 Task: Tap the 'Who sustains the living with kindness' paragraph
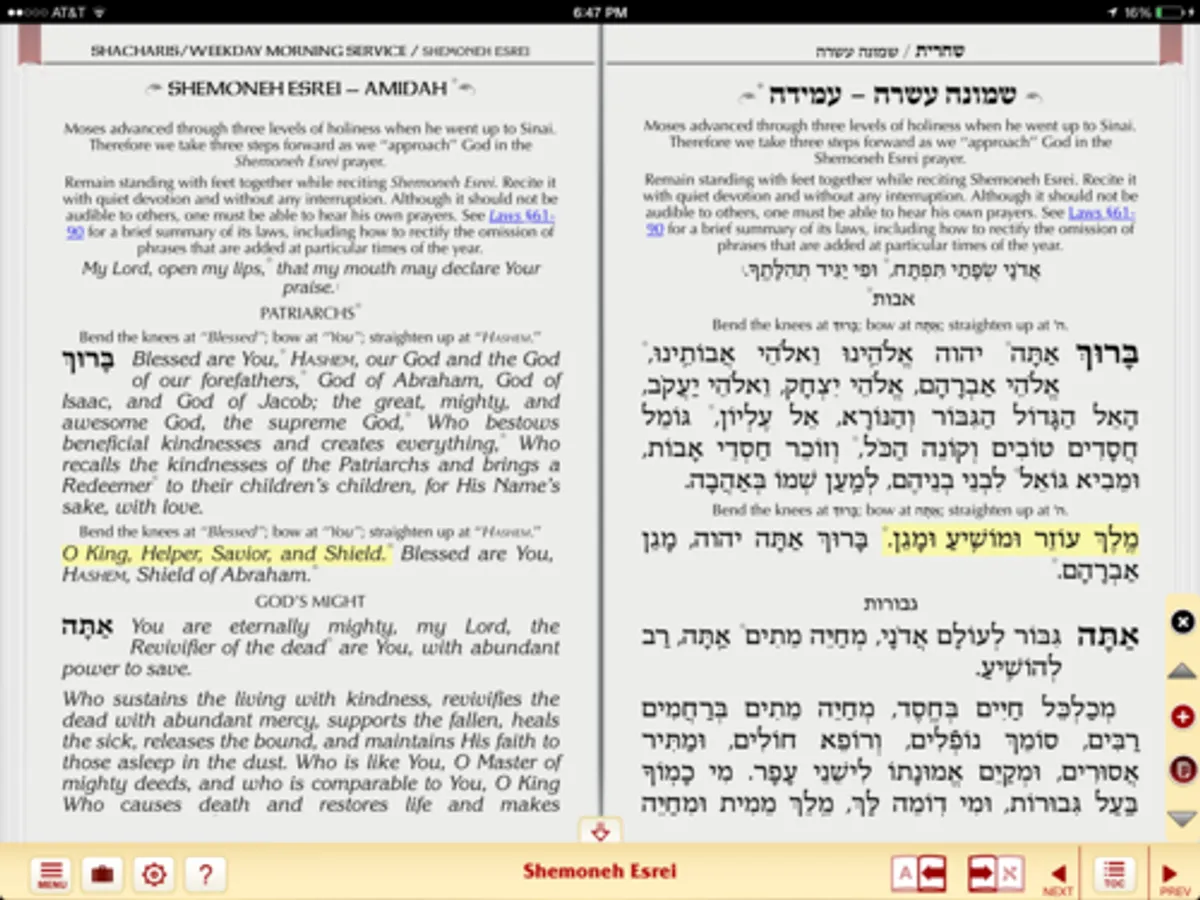(x=311, y=751)
